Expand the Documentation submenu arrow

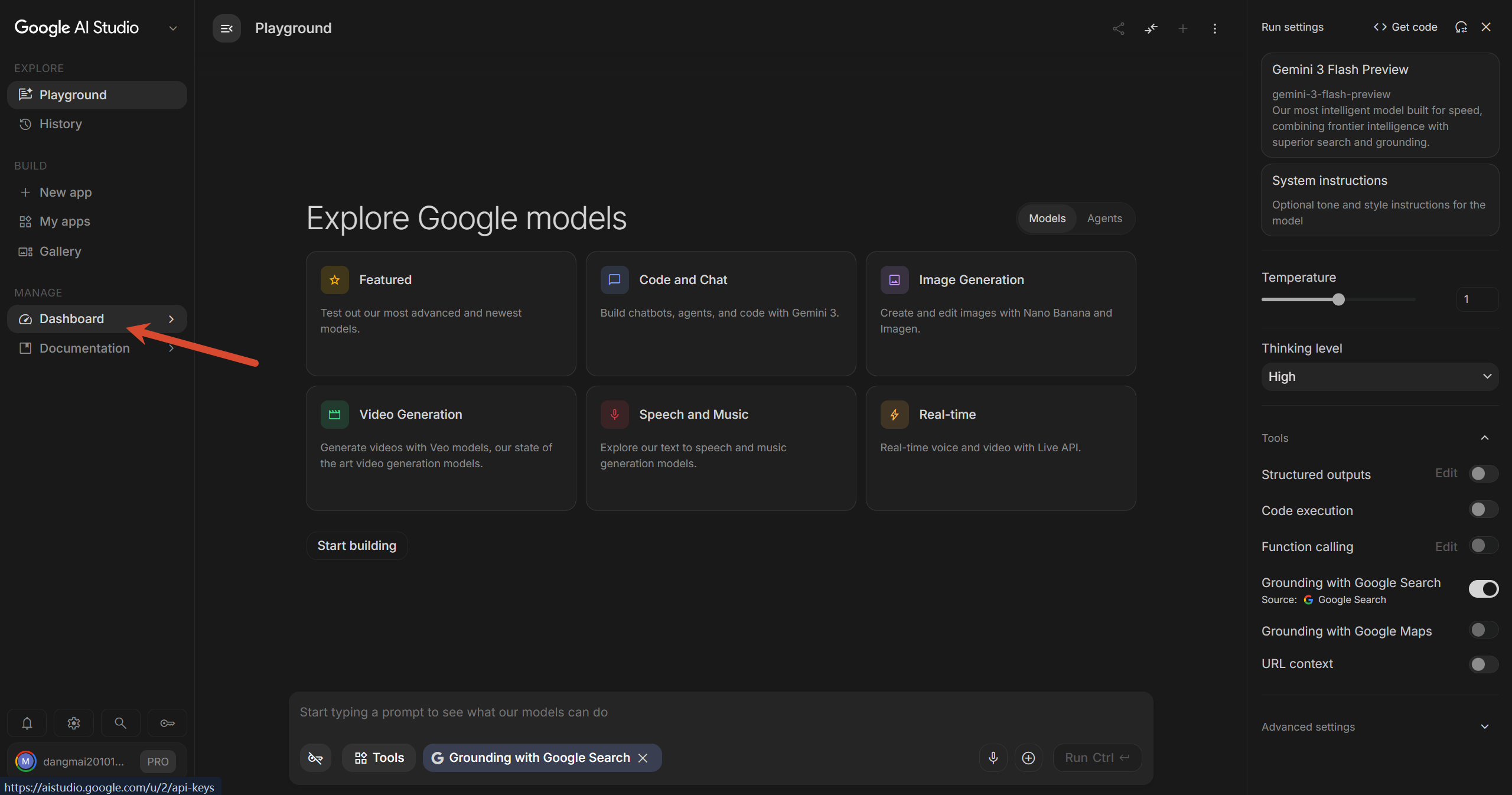[171, 348]
